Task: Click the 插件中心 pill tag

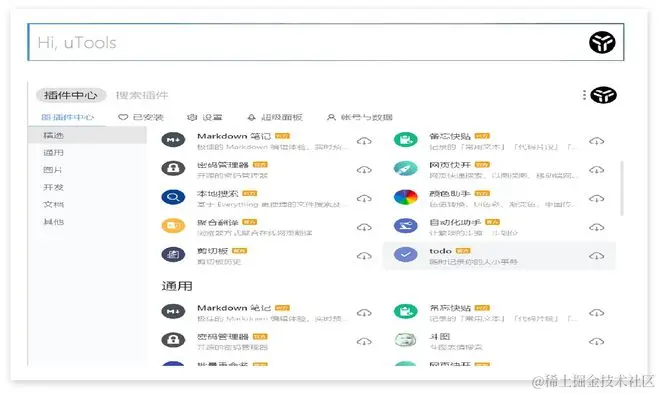Action: tap(71, 95)
